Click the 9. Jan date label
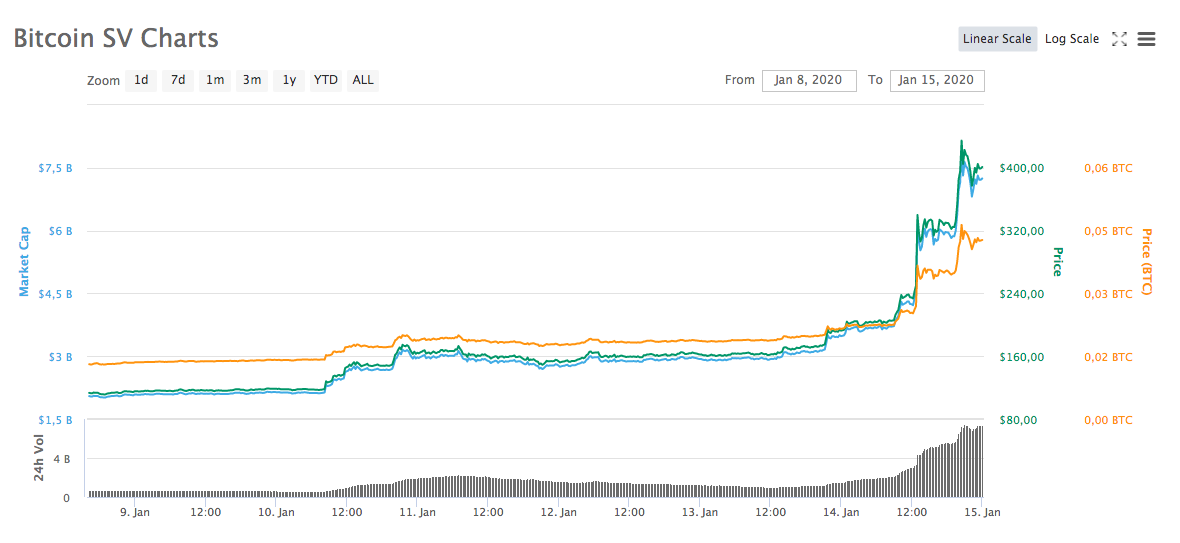1180x543 pixels. (x=135, y=513)
